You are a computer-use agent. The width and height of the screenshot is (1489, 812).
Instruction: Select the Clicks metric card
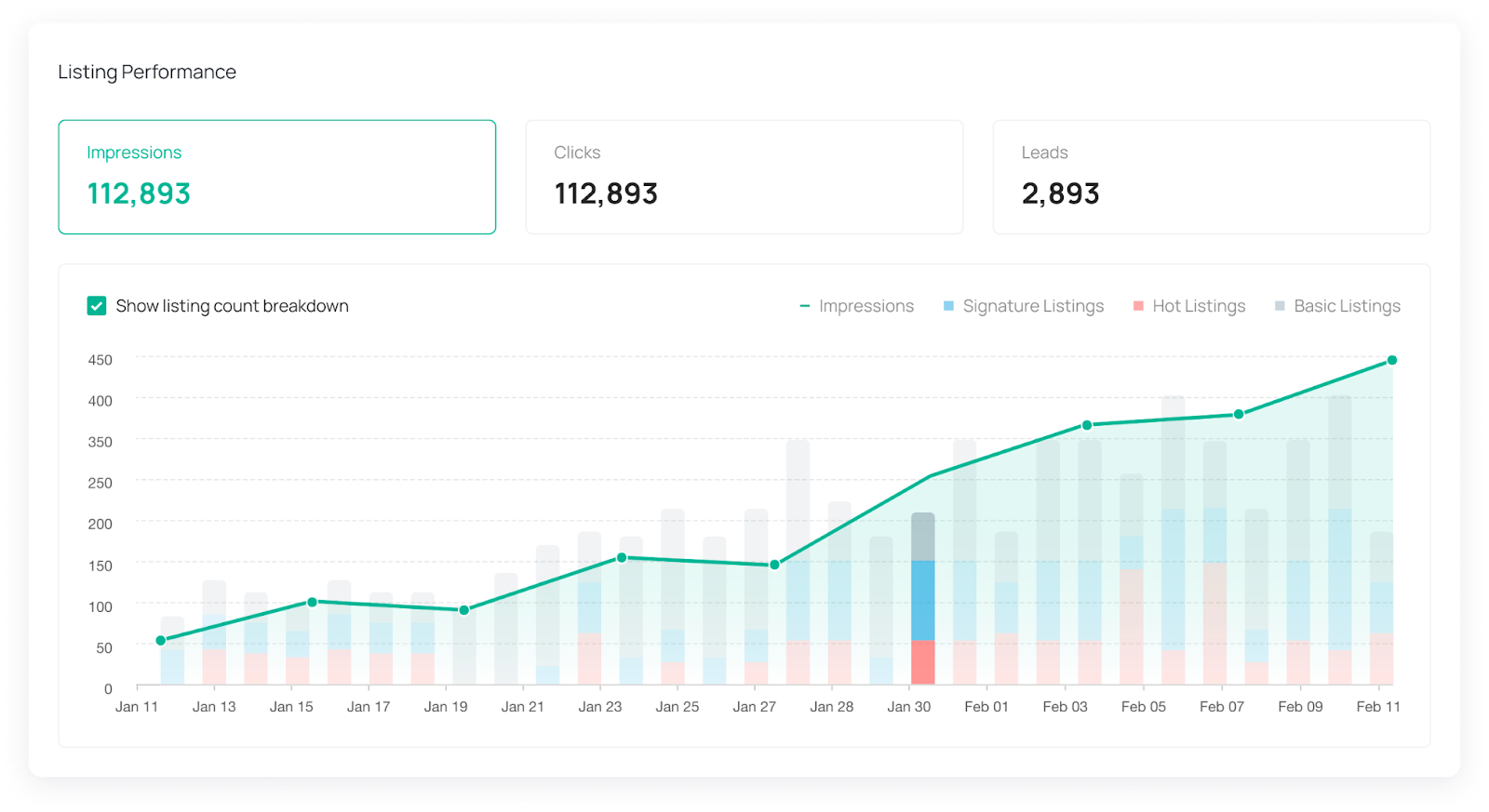(744, 177)
